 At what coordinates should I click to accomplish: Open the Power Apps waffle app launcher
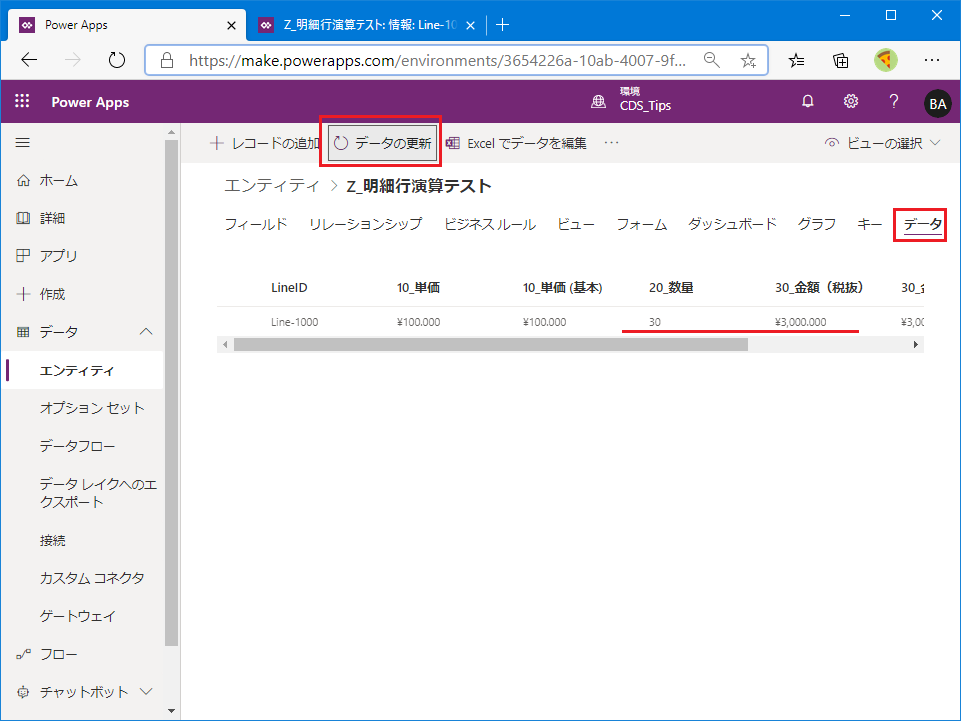22,102
